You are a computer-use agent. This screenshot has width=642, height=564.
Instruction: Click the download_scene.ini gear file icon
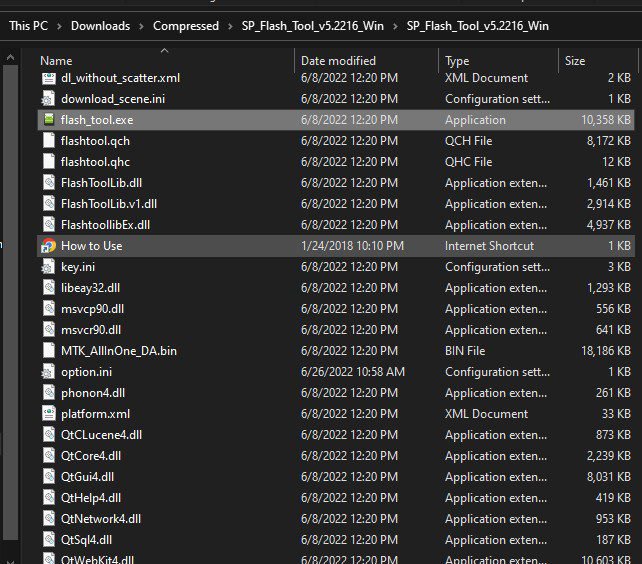[48, 99]
